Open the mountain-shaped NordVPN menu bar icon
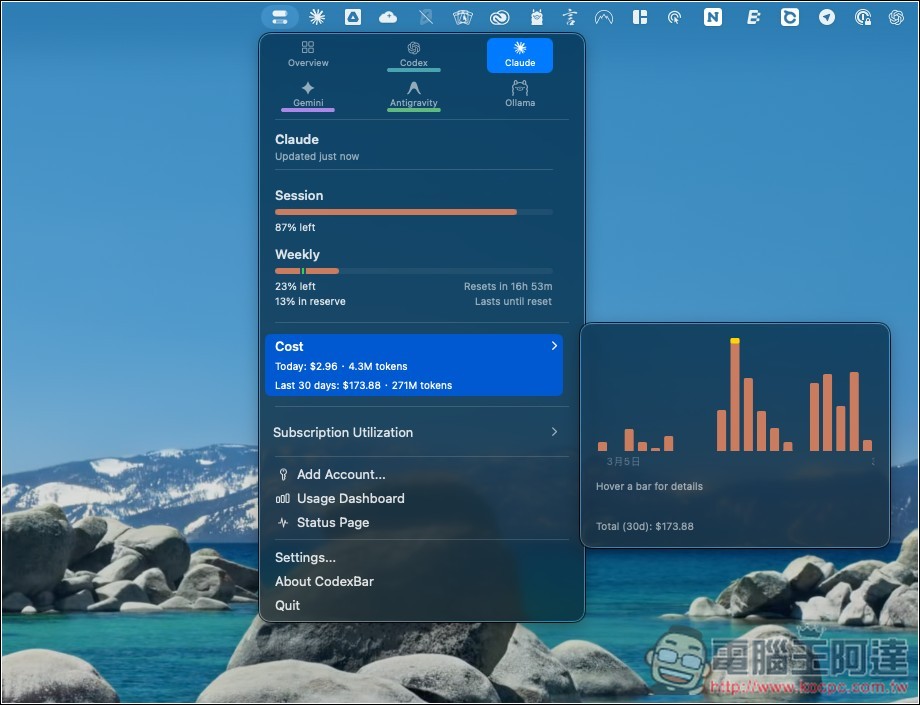The image size is (920, 705). [604, 18]
